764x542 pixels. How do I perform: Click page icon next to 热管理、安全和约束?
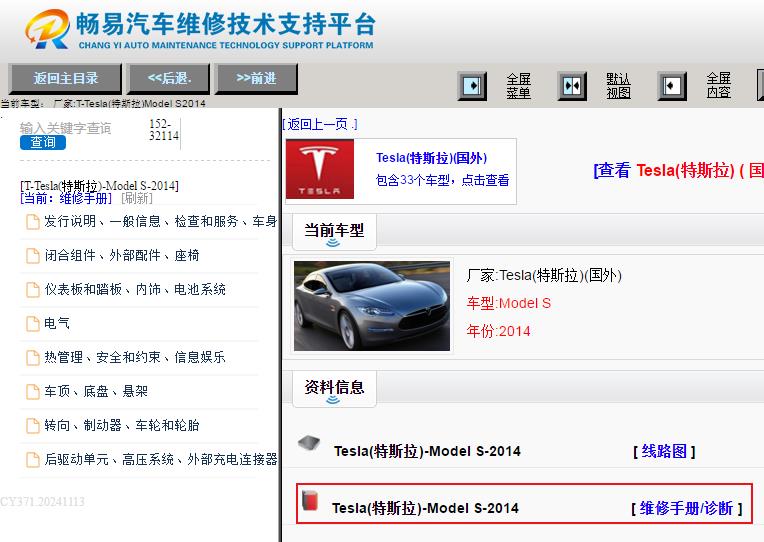click(33, 358)
